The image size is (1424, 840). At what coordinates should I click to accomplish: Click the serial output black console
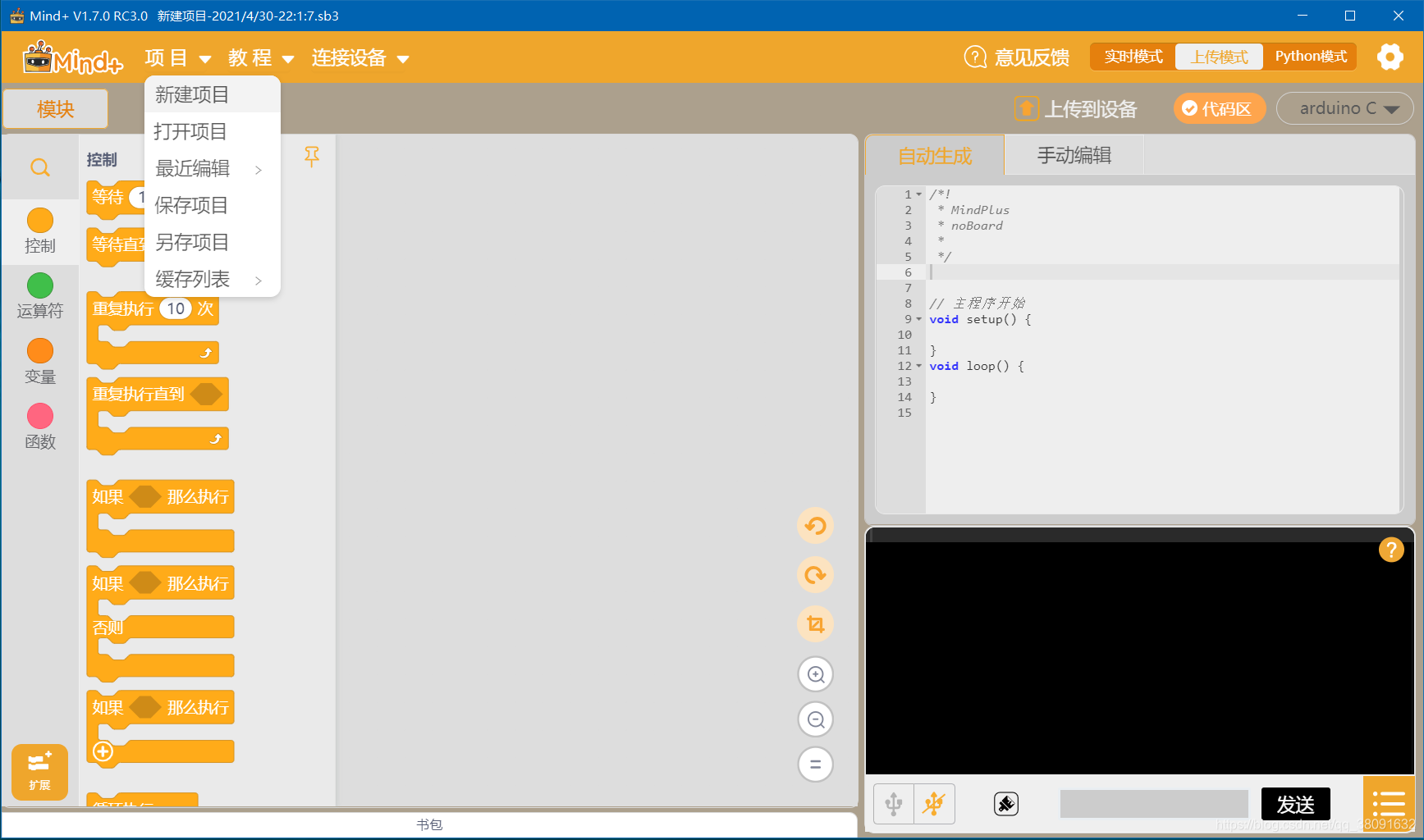1139,658
